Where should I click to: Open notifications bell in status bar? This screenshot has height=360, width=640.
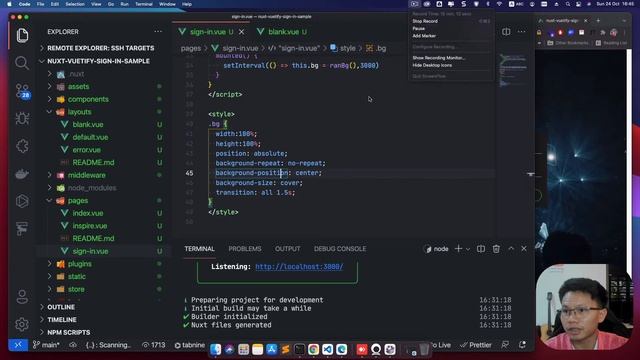(522, 345)
